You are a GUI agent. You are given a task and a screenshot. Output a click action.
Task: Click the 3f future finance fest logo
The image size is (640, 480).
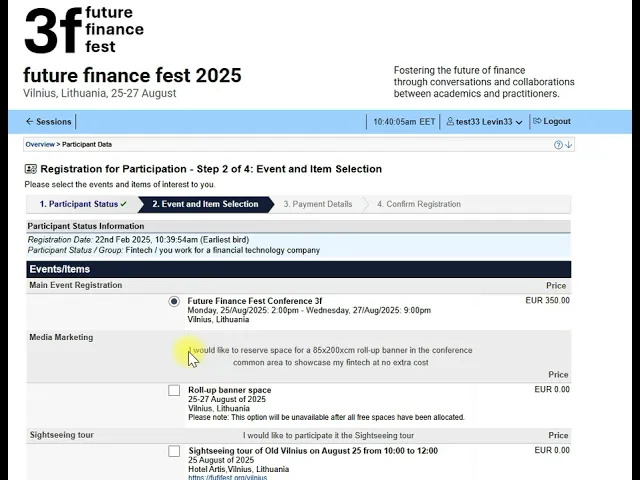point(84,30)
